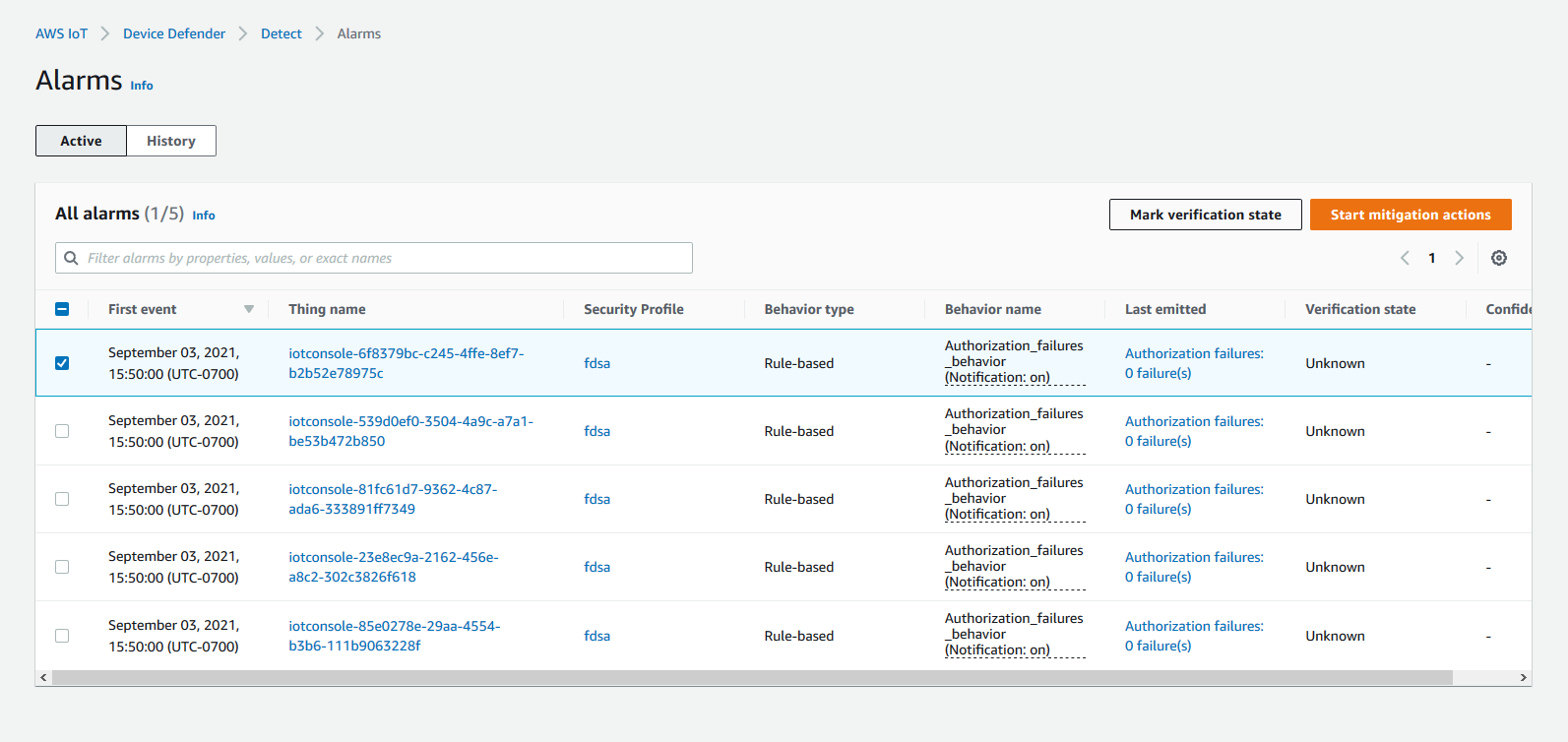Click scrollbar right arrow

(1523, 678)
